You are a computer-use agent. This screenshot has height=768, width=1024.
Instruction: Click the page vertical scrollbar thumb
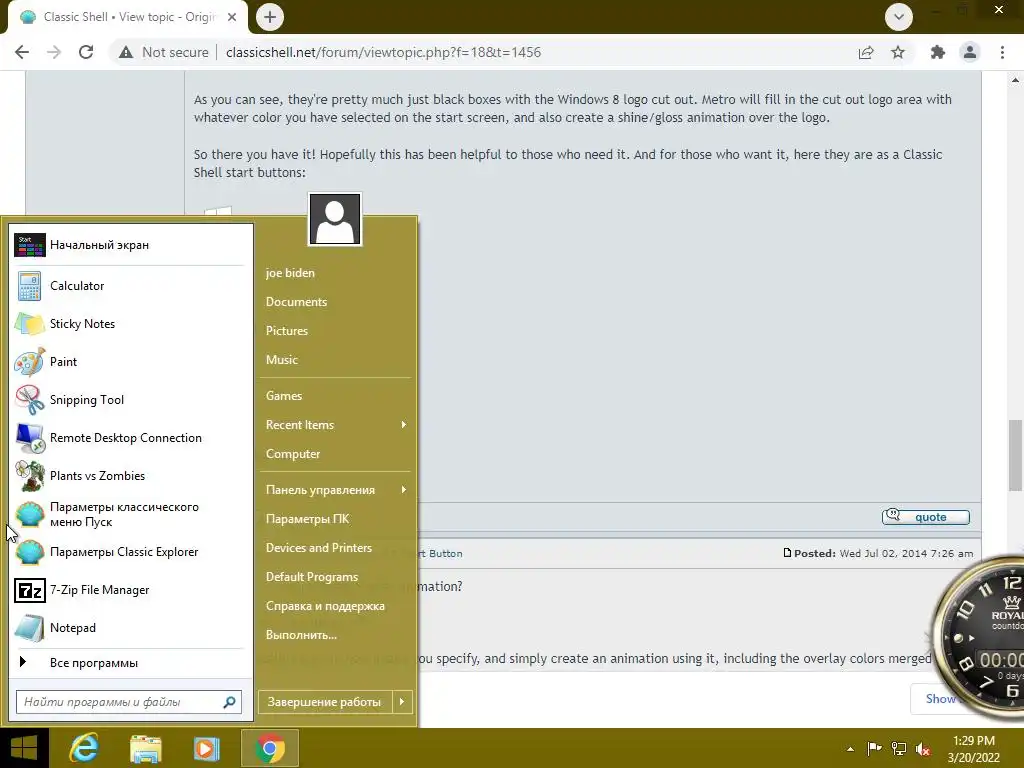[1015, 455]
